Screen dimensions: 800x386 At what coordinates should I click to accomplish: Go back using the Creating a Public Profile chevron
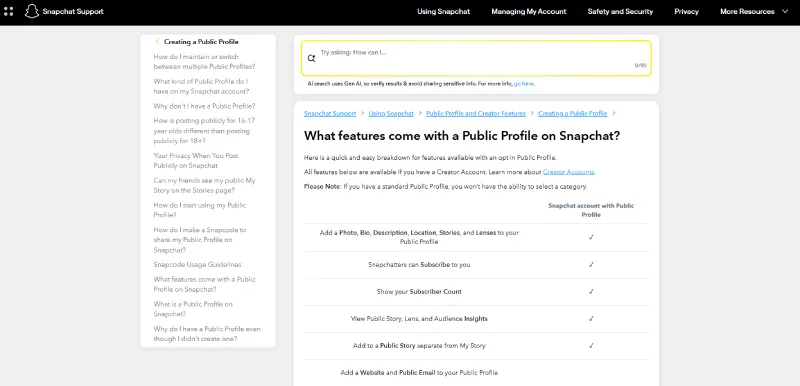[x=157, y=42]
